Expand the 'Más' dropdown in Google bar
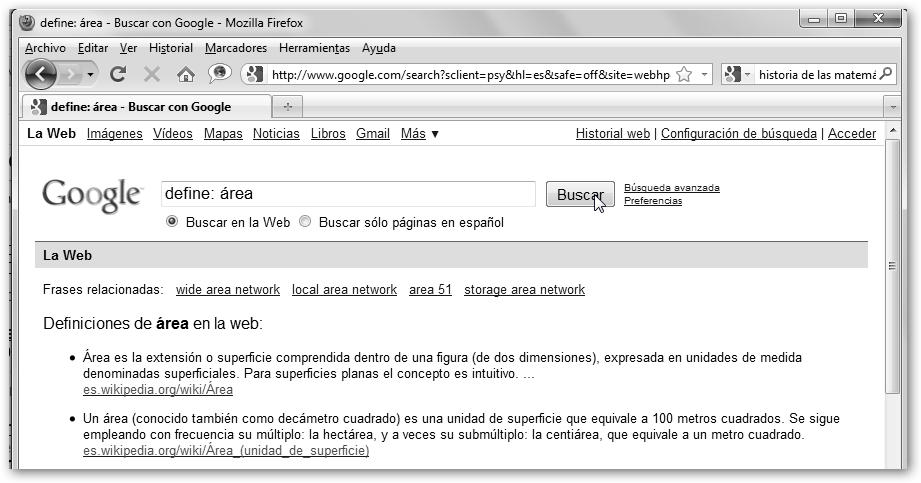 point(420,134)
